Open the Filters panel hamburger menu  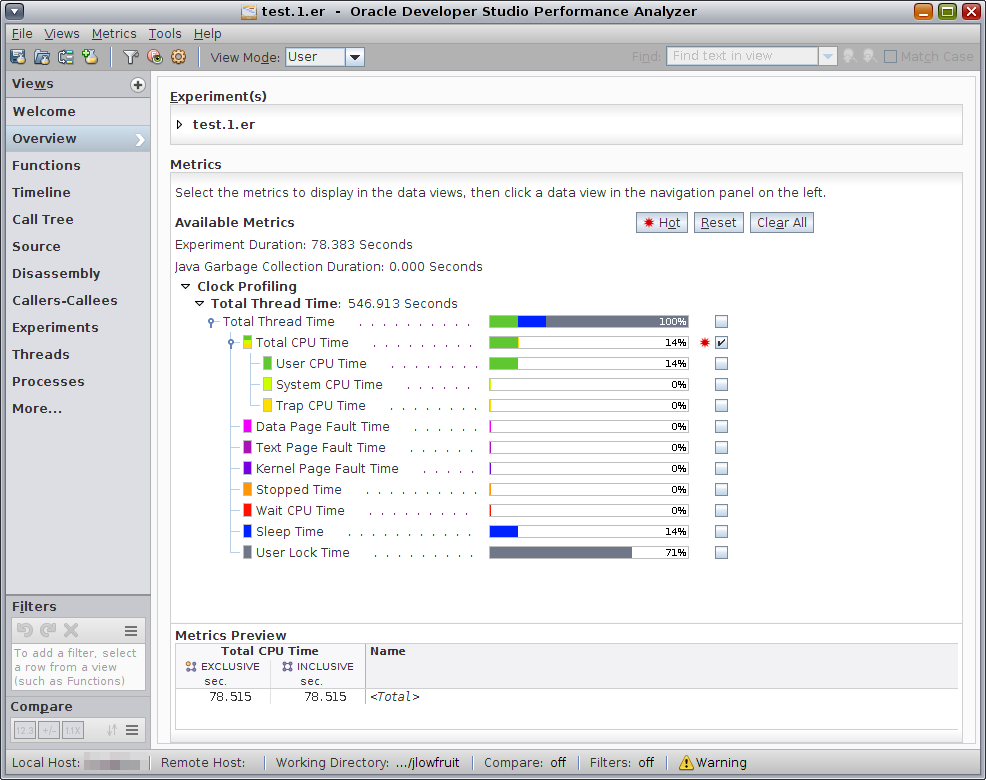point(131,630)
